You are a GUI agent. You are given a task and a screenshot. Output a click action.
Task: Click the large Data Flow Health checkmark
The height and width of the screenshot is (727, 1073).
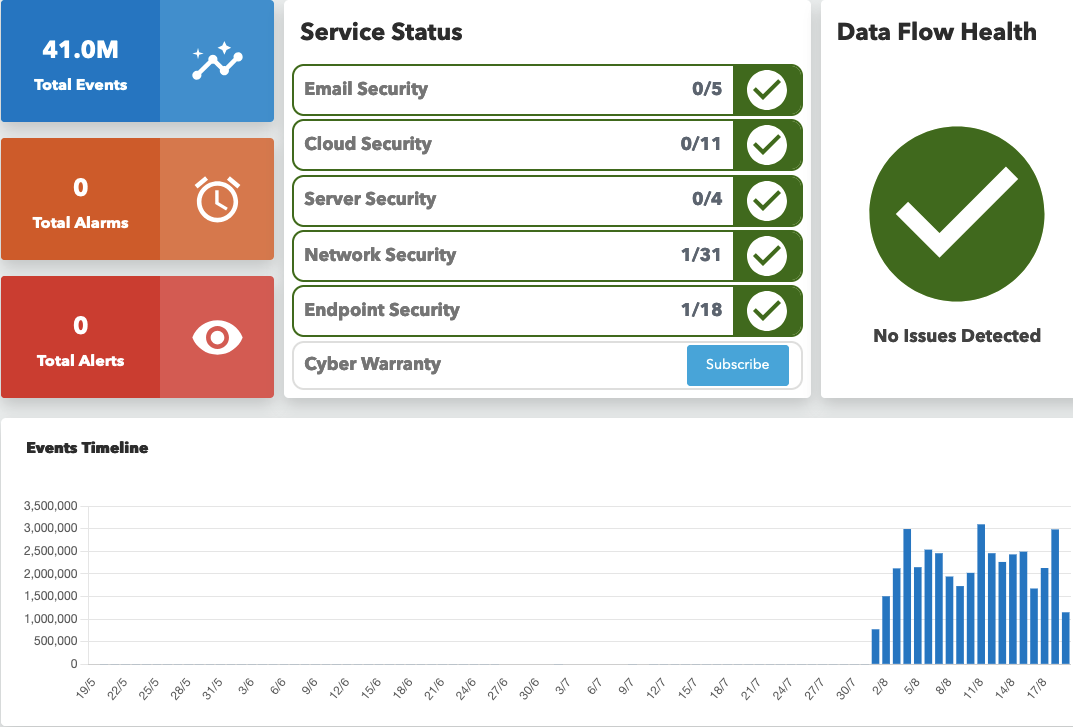957,214
